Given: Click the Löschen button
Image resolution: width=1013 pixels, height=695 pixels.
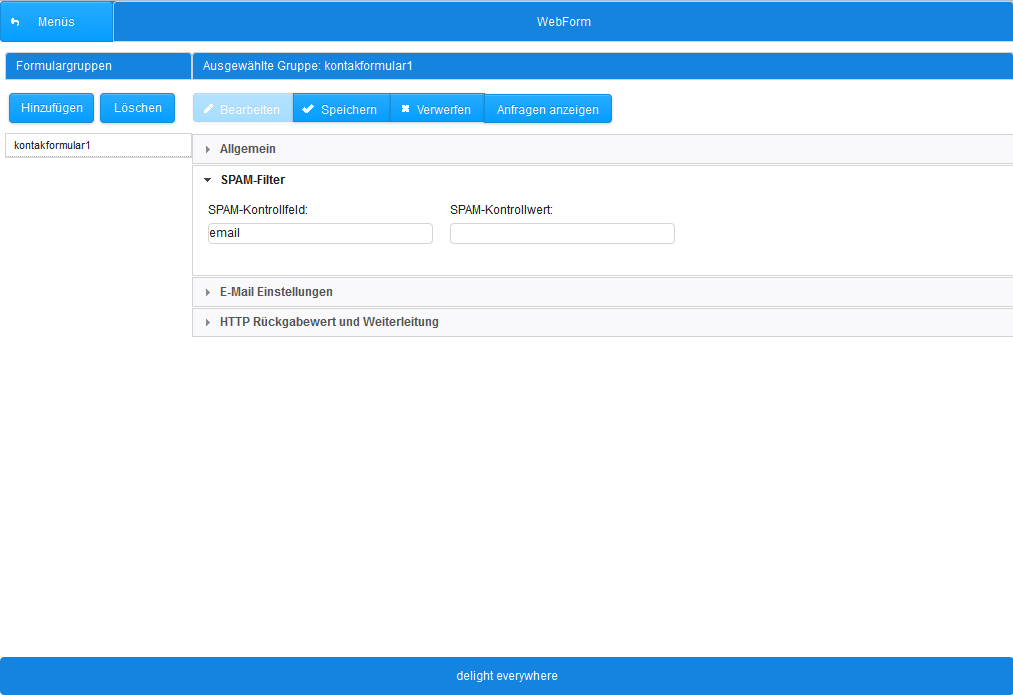Looking at the screenshot, I should 136,107.
